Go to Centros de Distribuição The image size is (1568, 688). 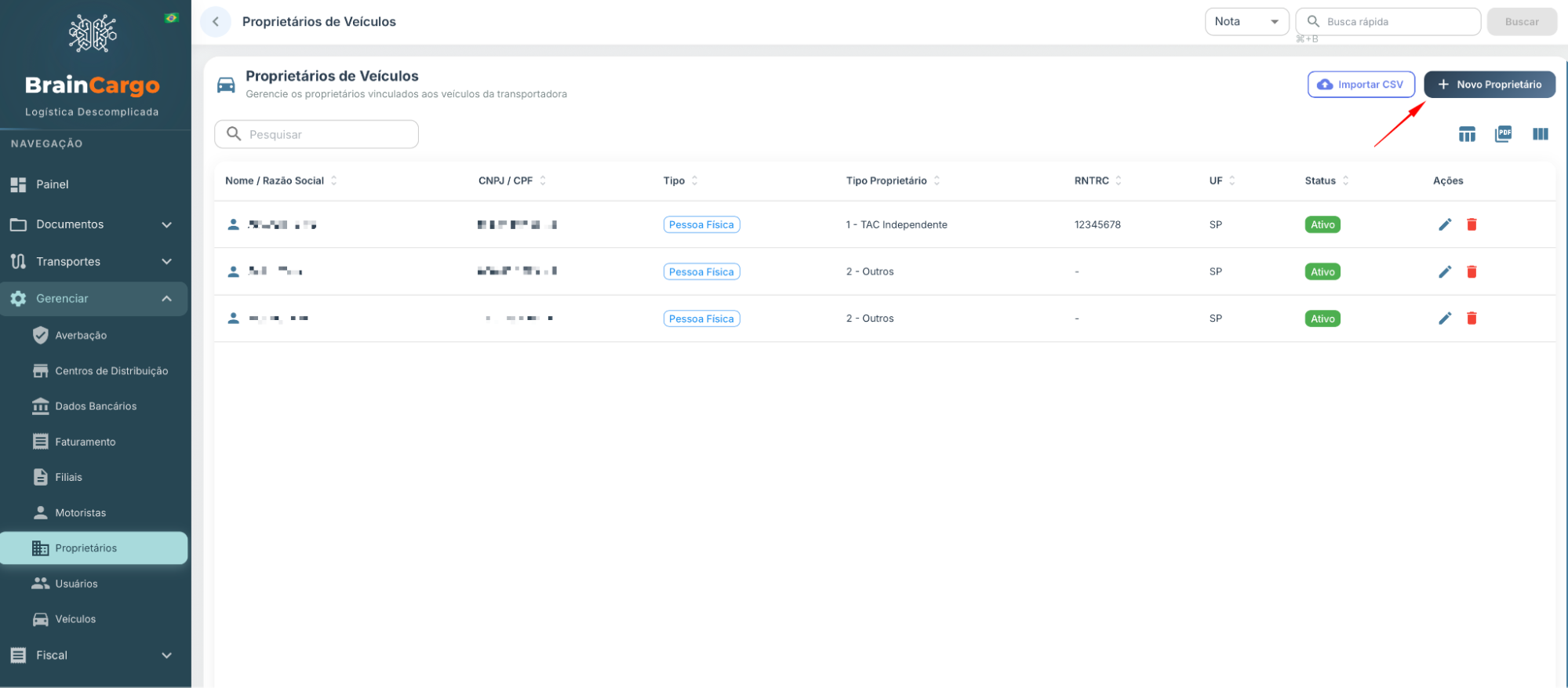coord(94,371)
